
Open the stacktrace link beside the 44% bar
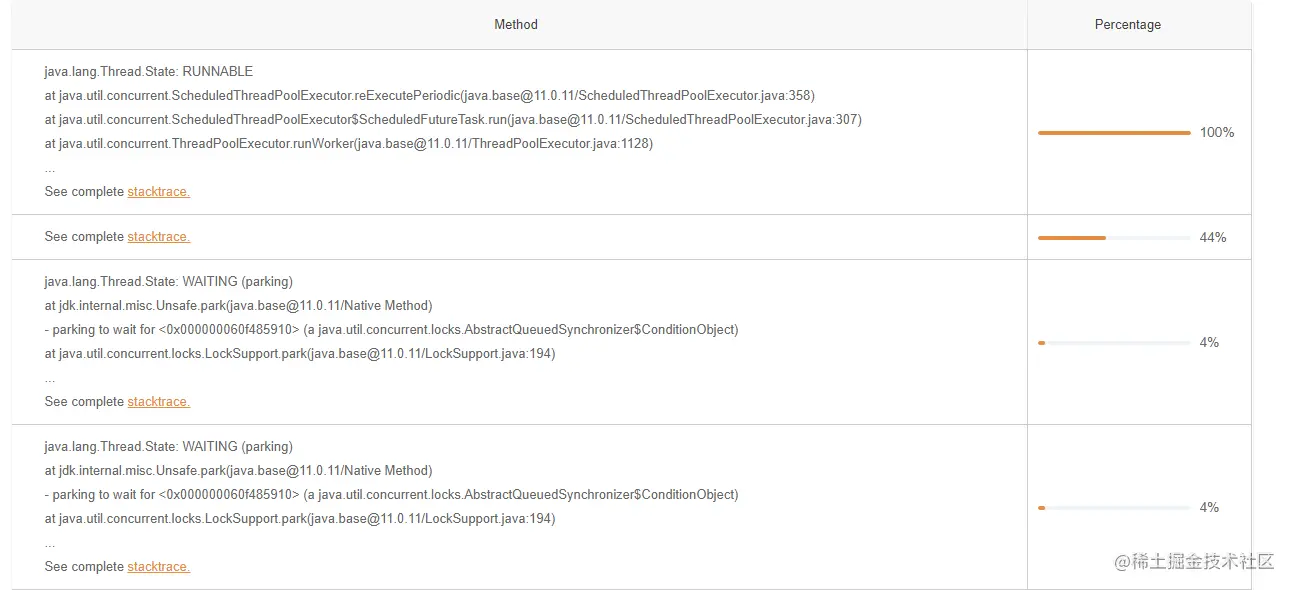(158, 237)
